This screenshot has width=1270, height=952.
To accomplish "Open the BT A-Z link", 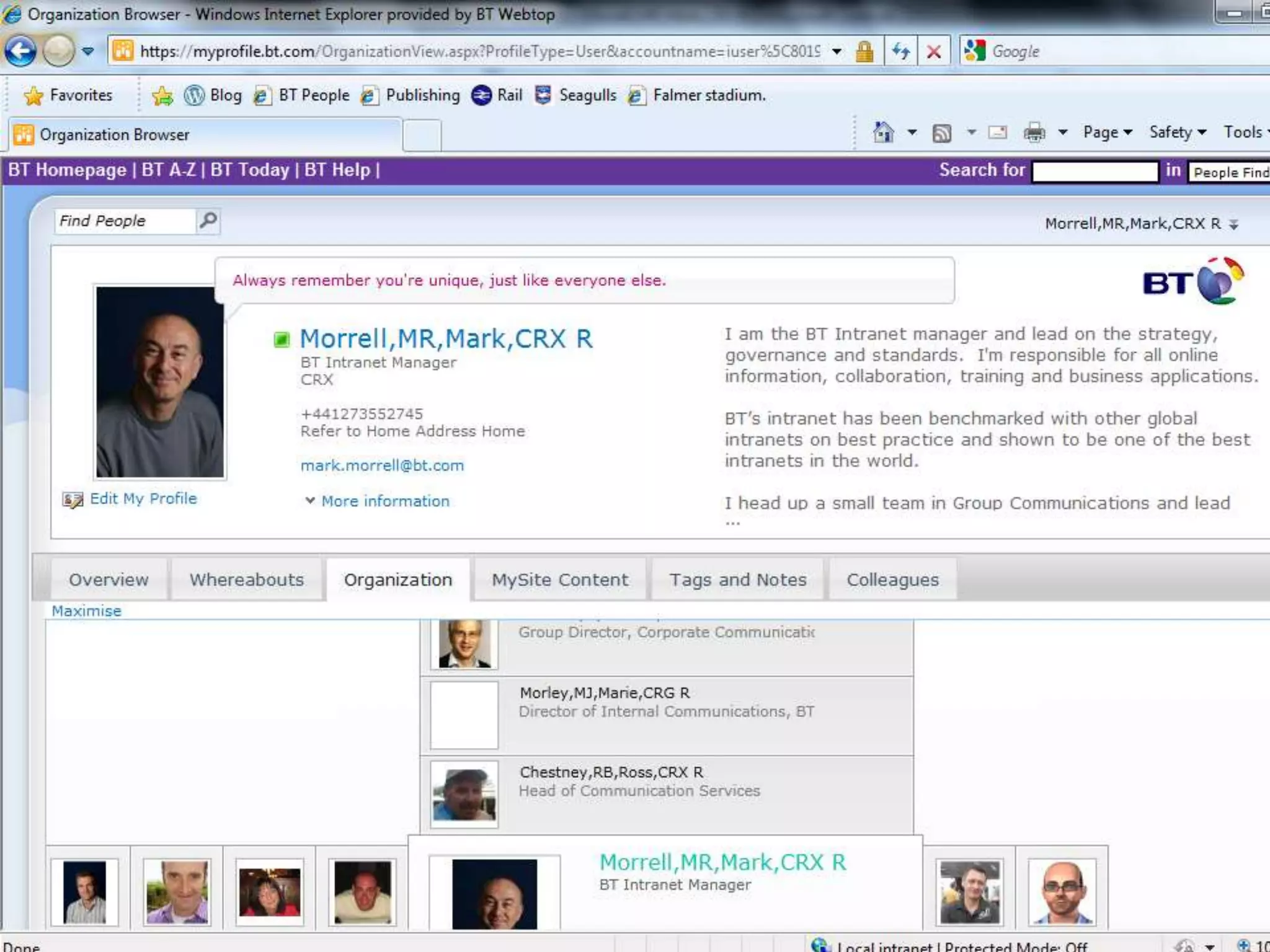I will [x=169, y=170].
